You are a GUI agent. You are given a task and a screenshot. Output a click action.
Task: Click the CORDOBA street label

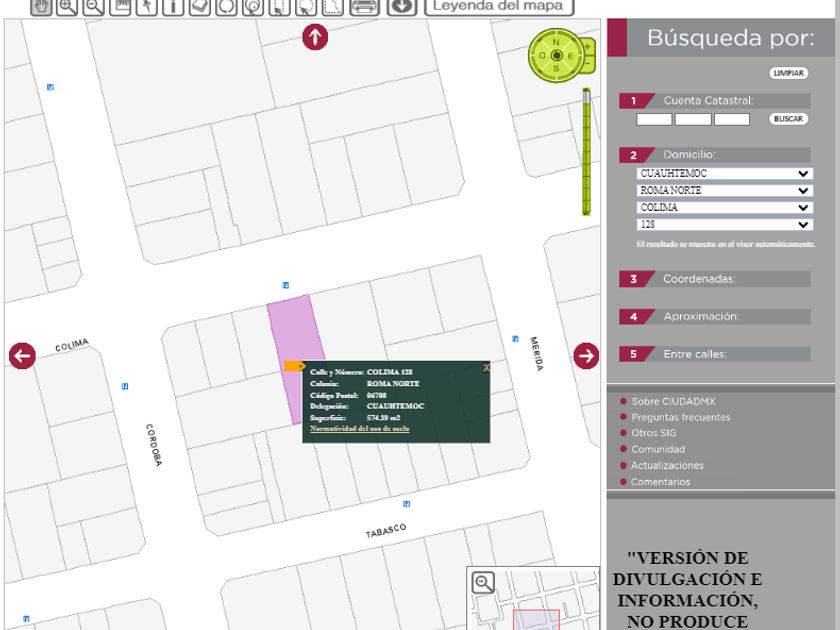click(x=154, y=445)
